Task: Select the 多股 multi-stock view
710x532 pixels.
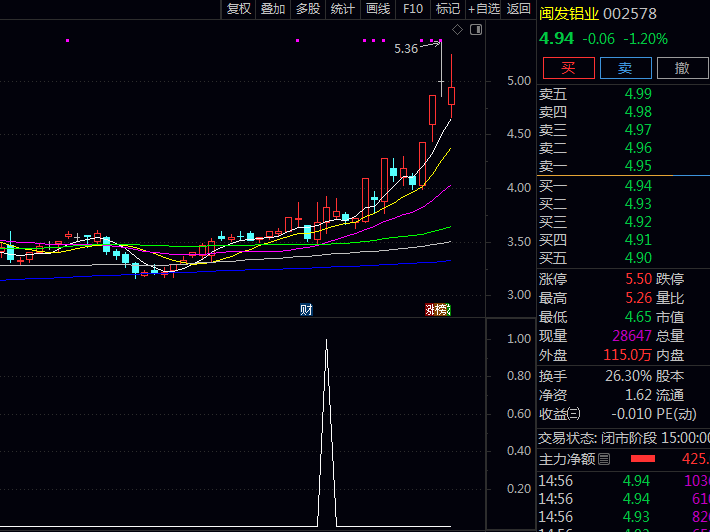Action: (x=308, y=9)
